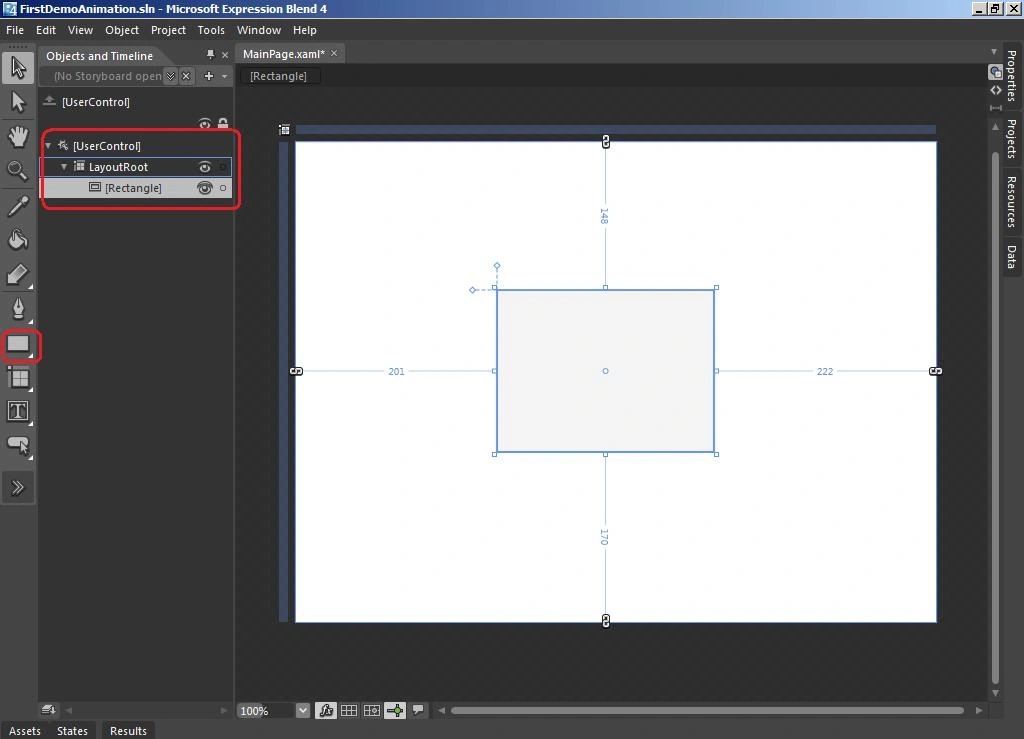This screenshot has height=739, width=1024.
Task: Pick the Grid layout panel tool
Action: [18, 378]
